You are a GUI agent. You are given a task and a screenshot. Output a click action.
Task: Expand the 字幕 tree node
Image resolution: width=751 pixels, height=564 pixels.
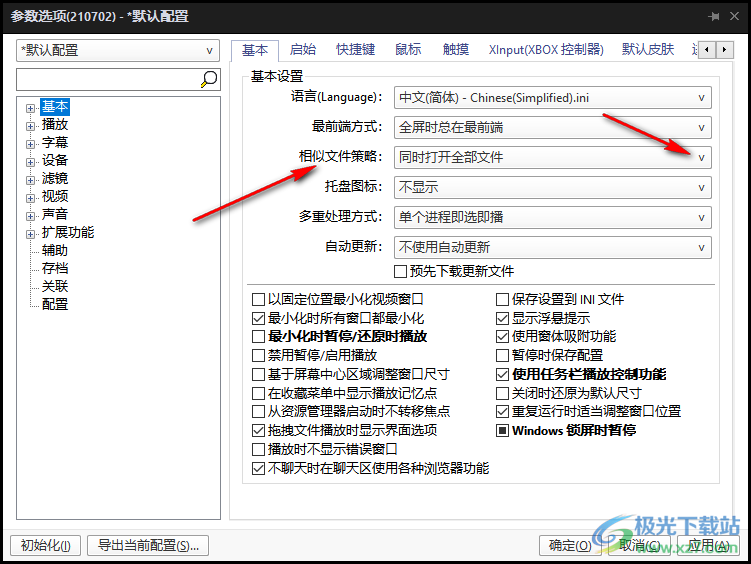tap(31, 145)
